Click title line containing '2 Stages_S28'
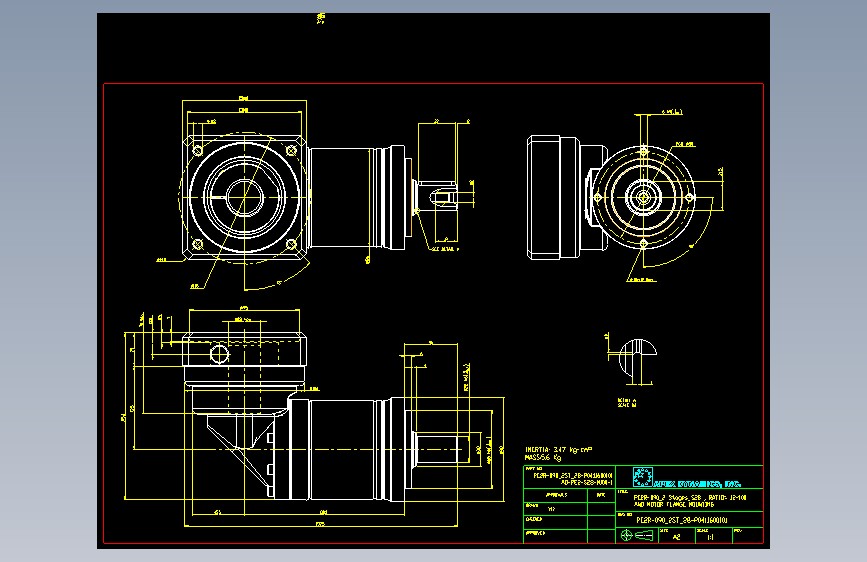867x562 pixels. [690, 497]
